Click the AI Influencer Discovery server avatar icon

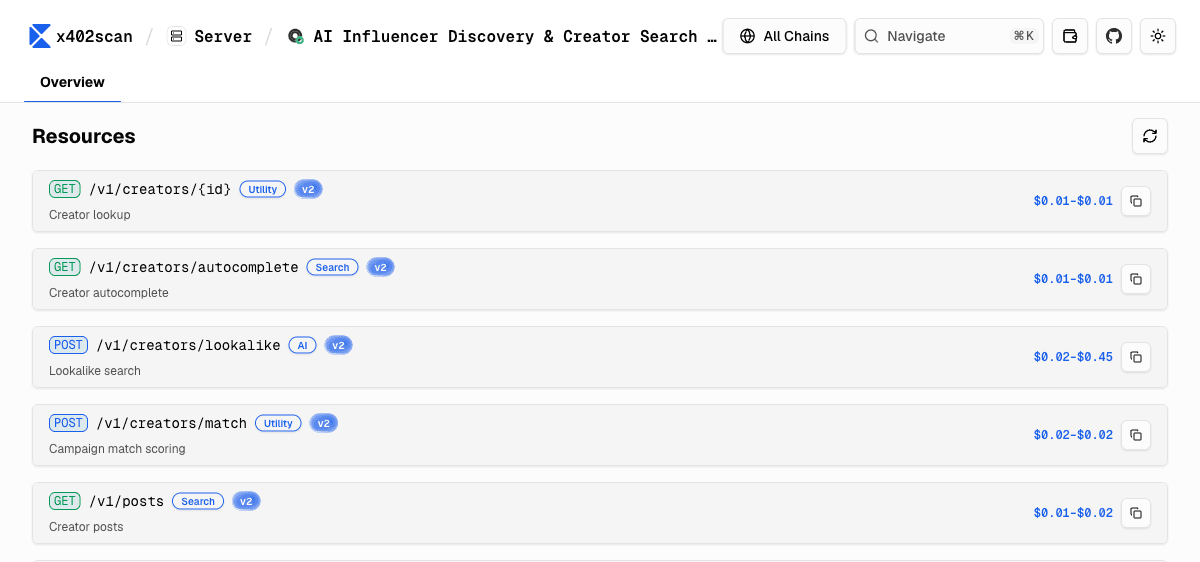295,36
